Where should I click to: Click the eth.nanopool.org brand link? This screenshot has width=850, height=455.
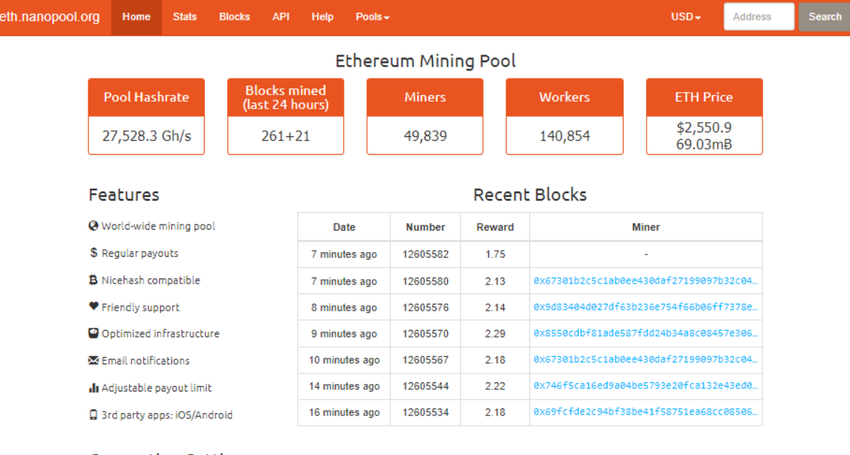point(50,17)
